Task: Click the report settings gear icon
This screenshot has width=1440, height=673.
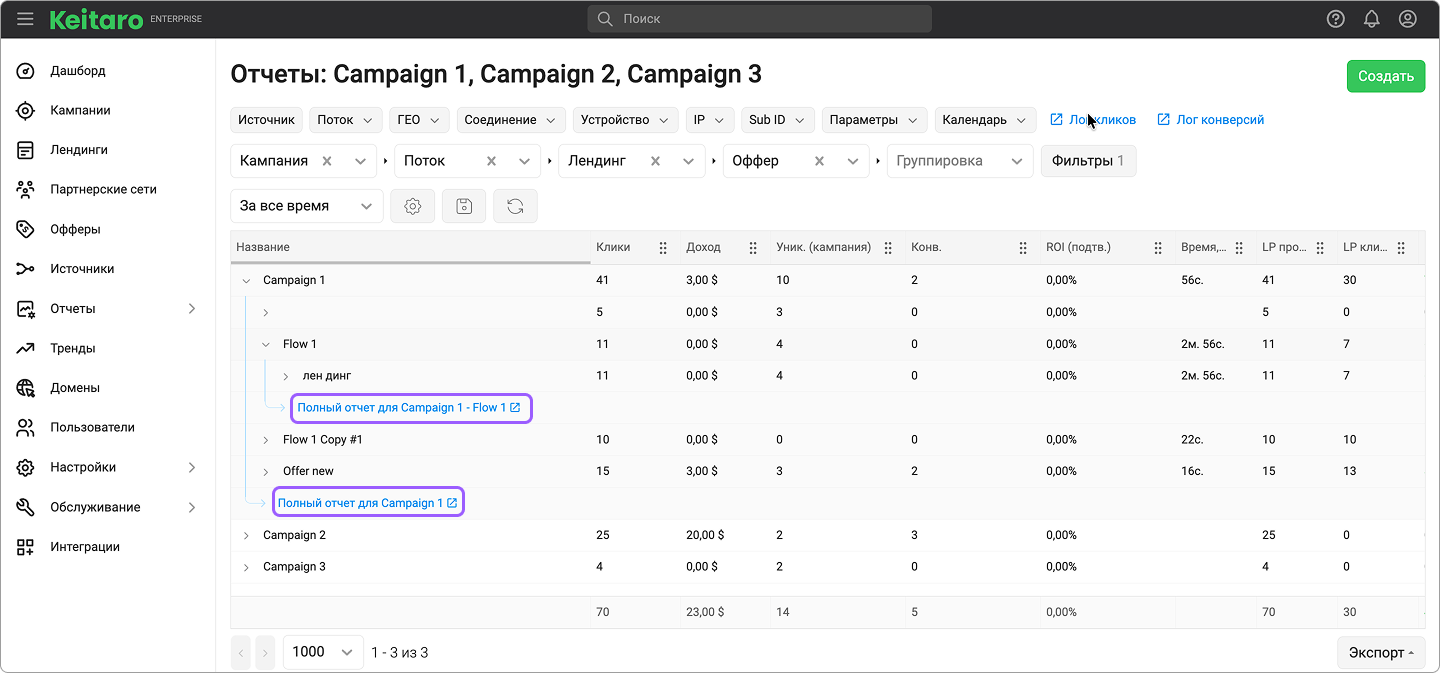Action: (x=412, y=206)
